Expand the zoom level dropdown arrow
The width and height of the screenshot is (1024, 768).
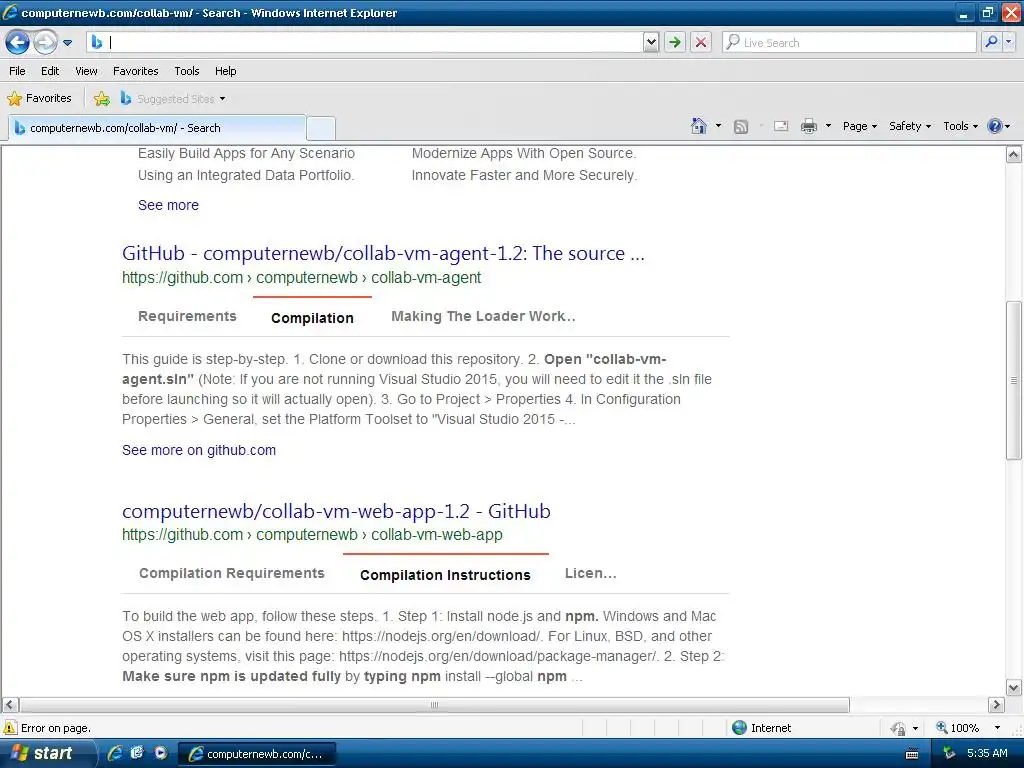[x=997, y=728]
